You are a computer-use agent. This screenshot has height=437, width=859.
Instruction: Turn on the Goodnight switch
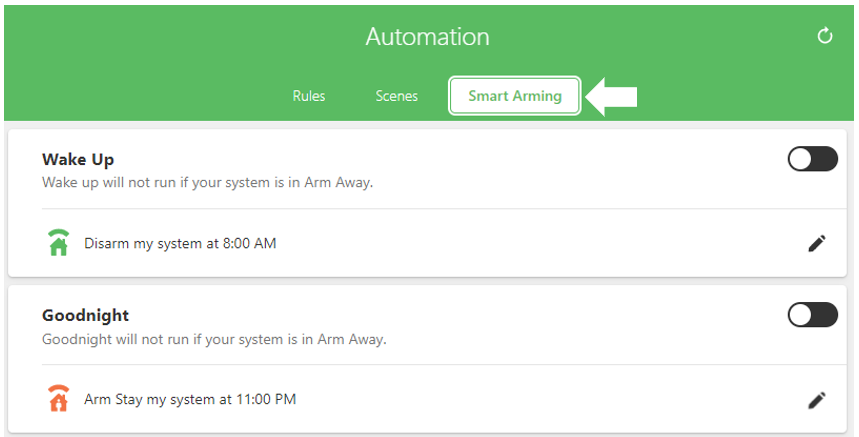click(x=812, y=315)
